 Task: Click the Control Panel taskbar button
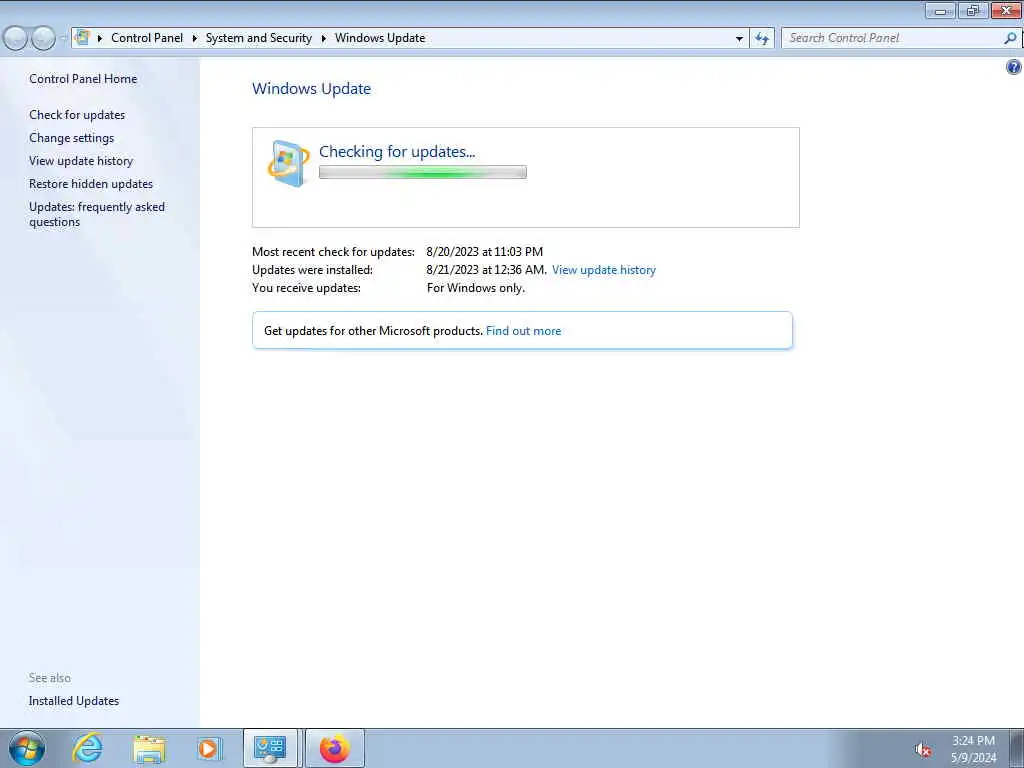(270, 748)
